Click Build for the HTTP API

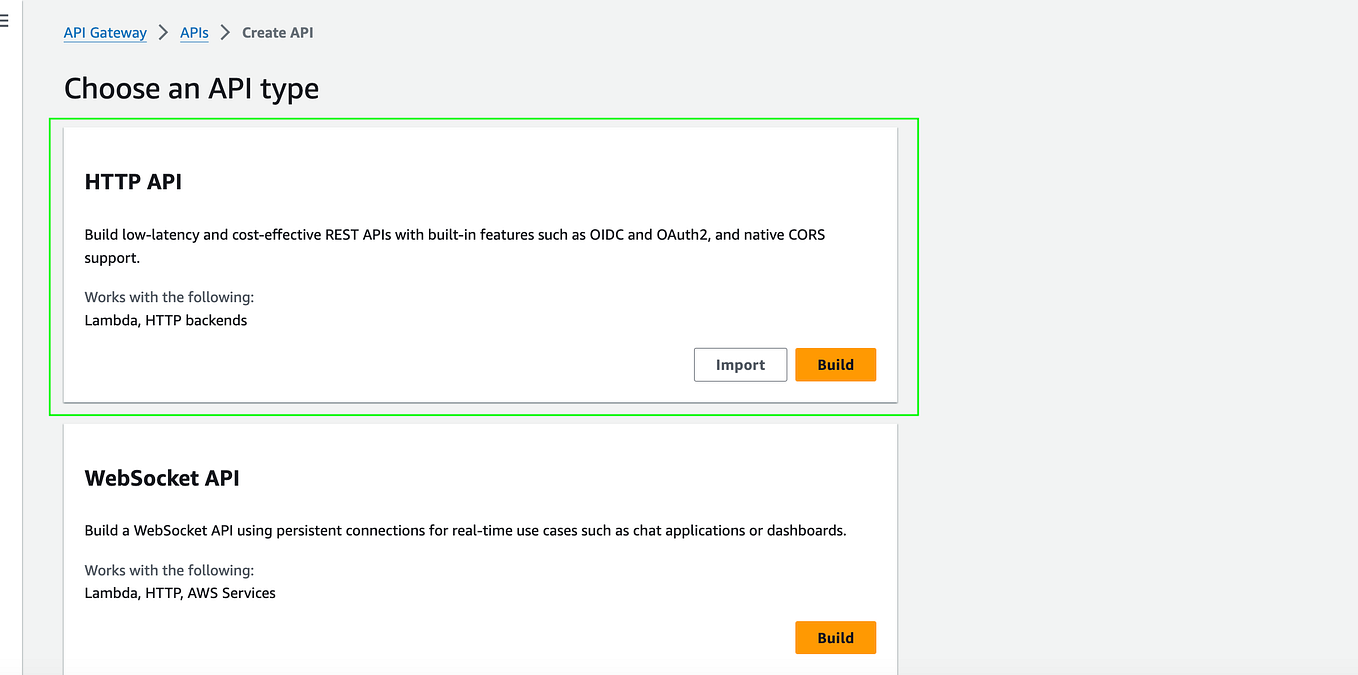pyautogui.click(x=835, y=364)
